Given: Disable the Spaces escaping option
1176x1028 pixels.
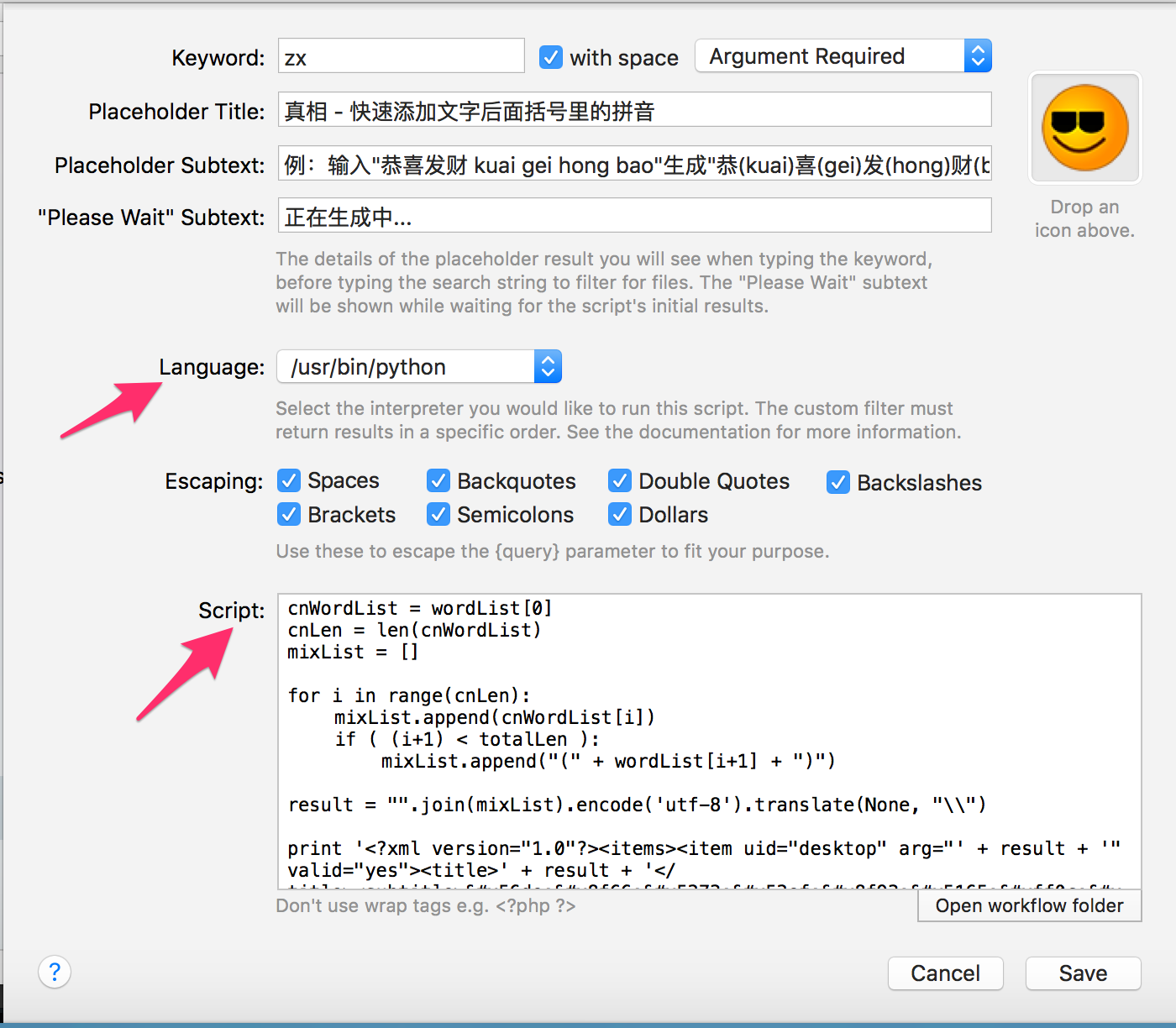Looking at the screenshot, I should 289,480.
